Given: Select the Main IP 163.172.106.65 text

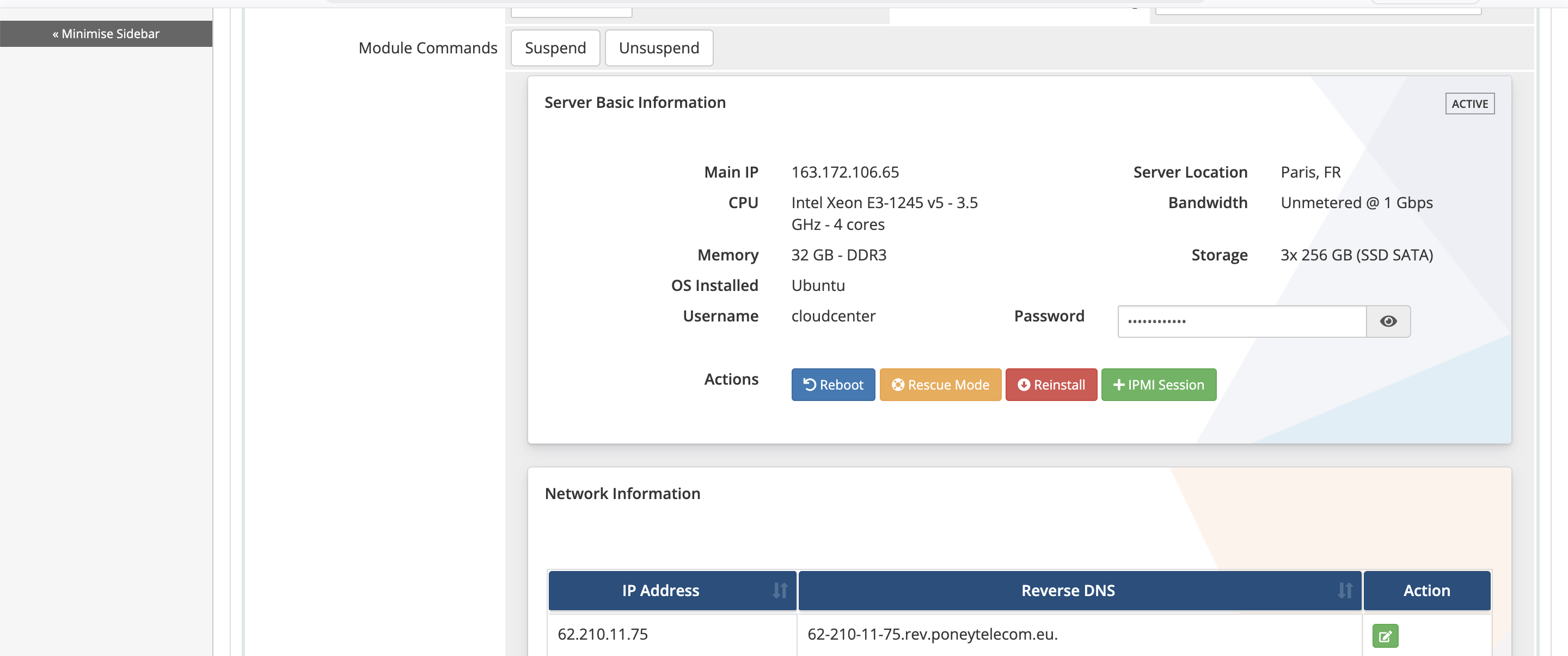Looking at the screenshot, I should tap(844, 172).
